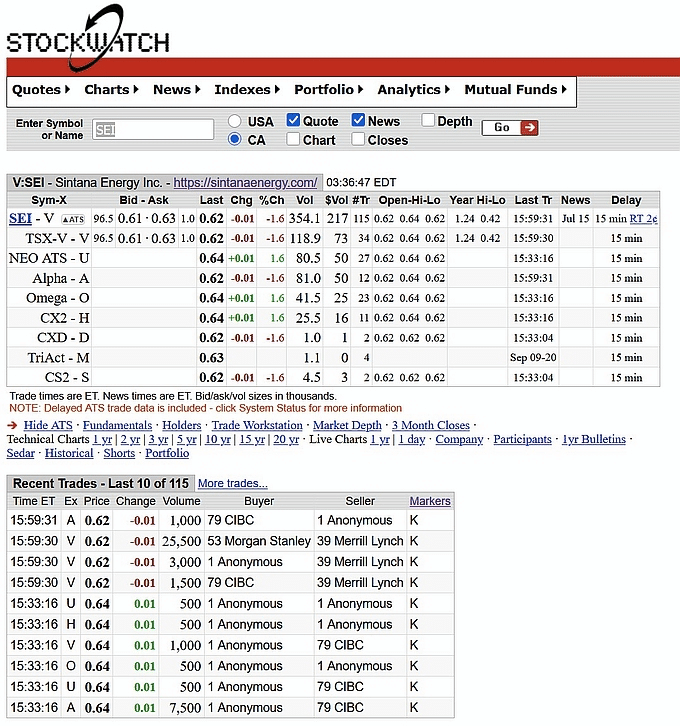Click the 53 Morgan Stanley buyer cell

coord(259,541)
